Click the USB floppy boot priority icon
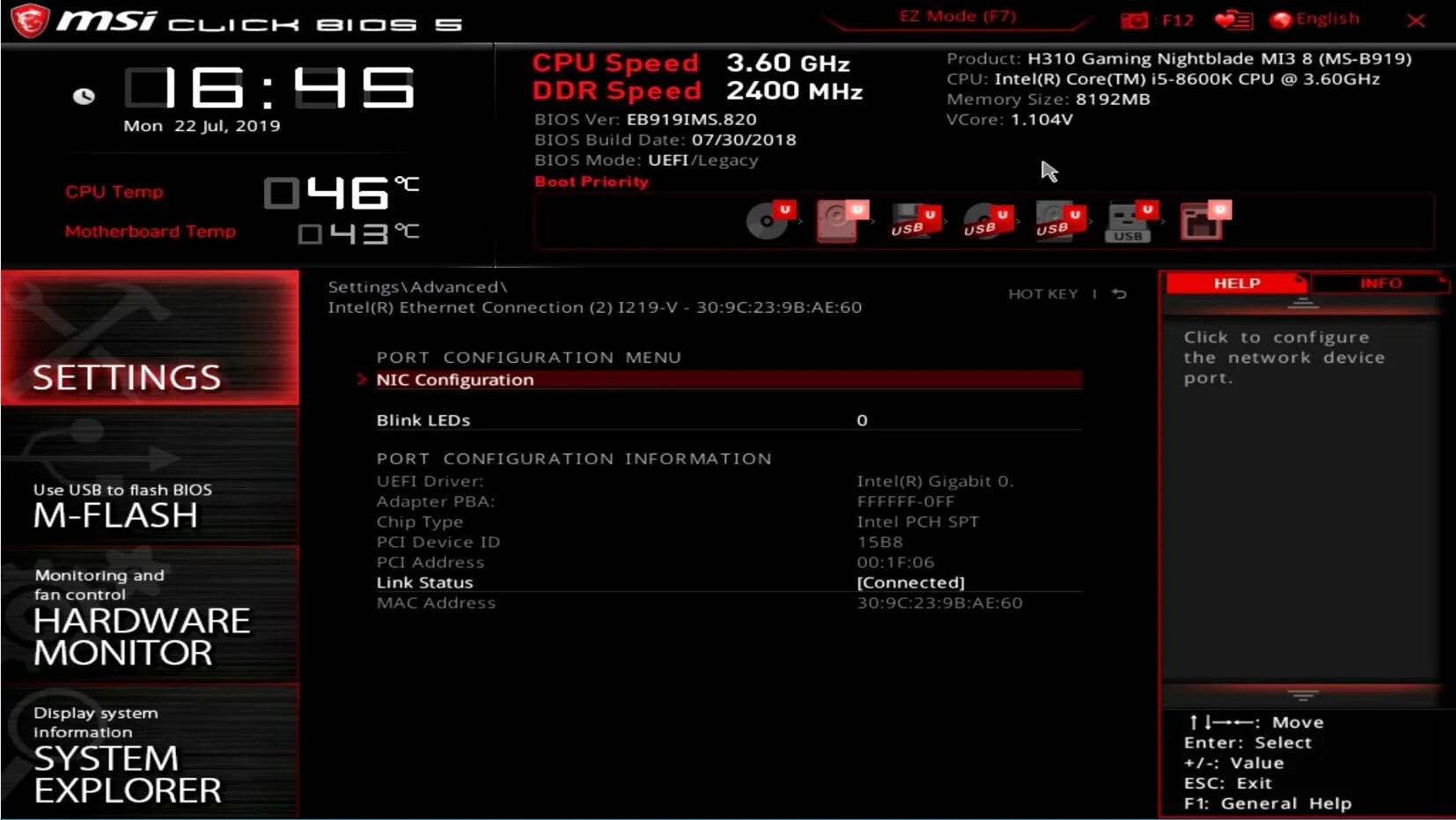The height and width of the screenshot is (820, 1456). [916, 221]
